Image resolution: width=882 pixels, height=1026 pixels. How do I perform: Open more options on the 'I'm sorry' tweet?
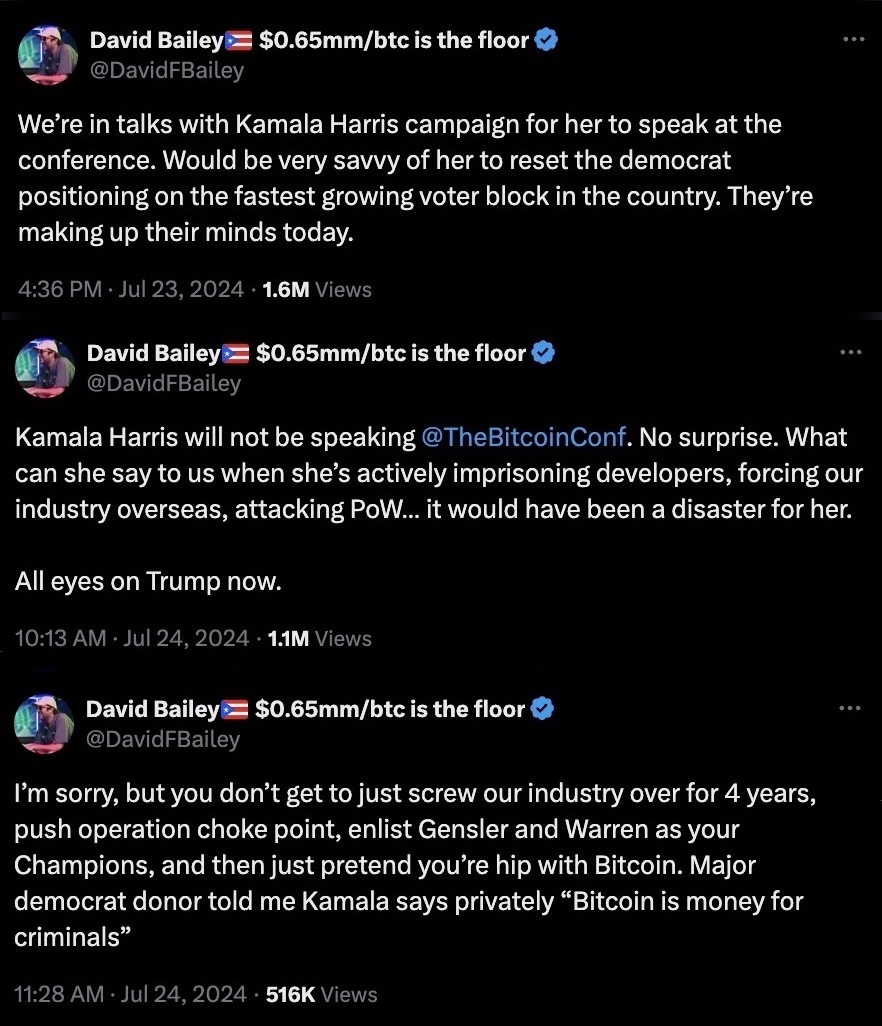(849, 708)
